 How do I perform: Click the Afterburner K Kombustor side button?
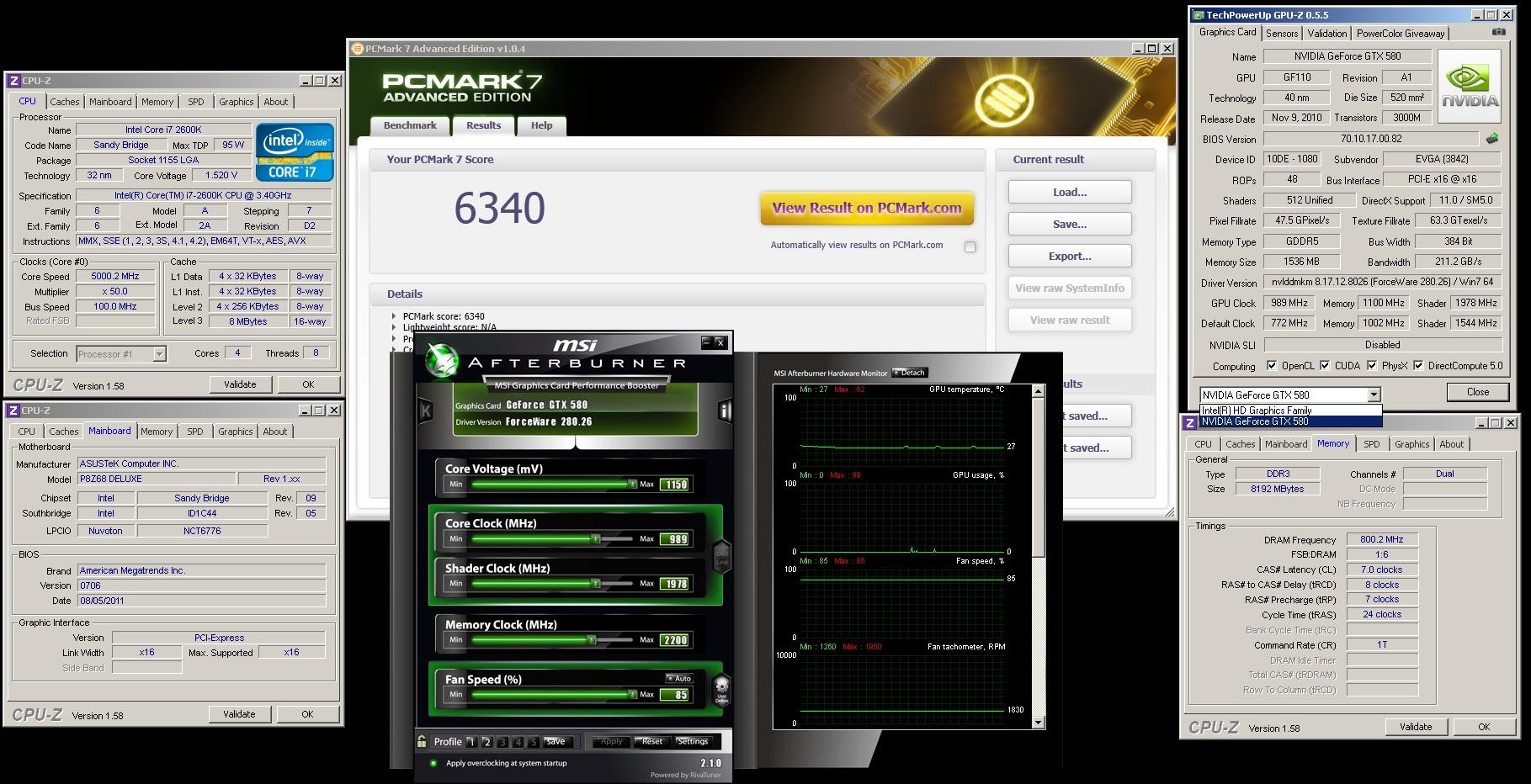tap(426, 411)
